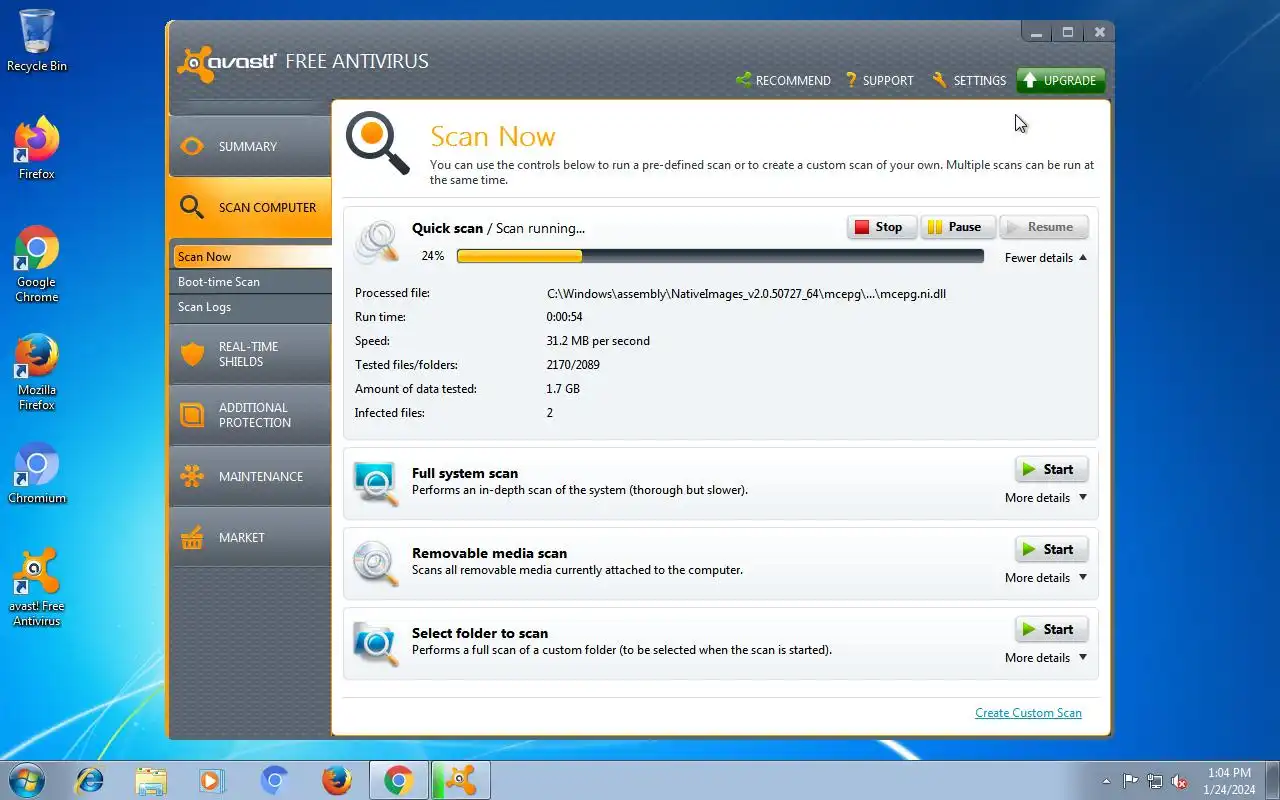Open Additional Protection section

250,415
